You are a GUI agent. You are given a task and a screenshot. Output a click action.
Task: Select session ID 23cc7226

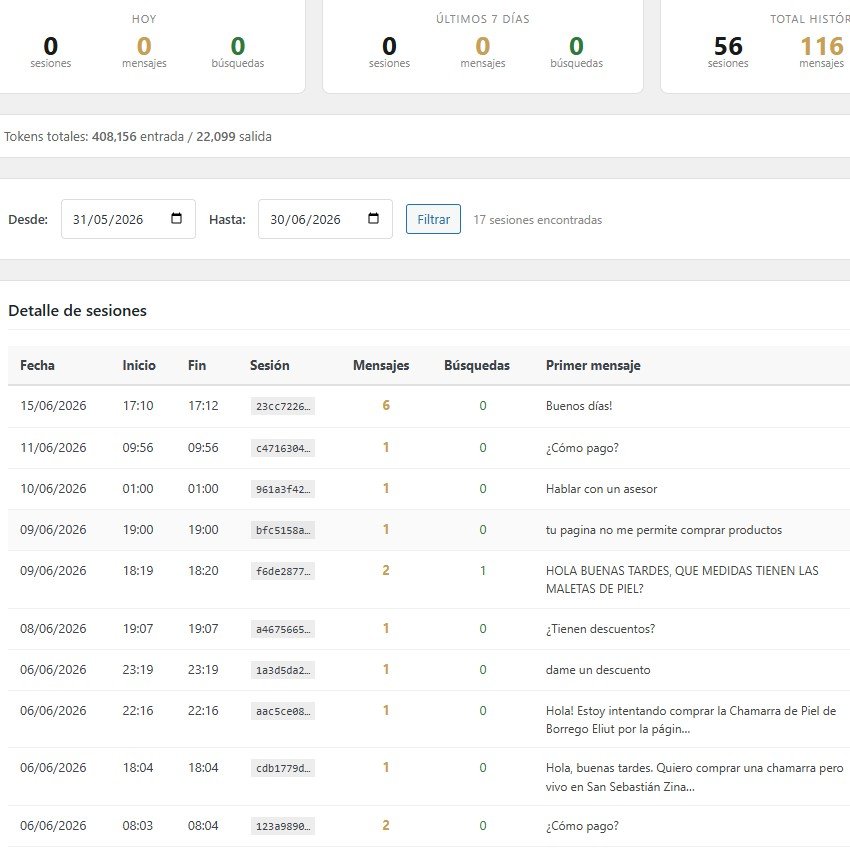[x=283, y=407]
